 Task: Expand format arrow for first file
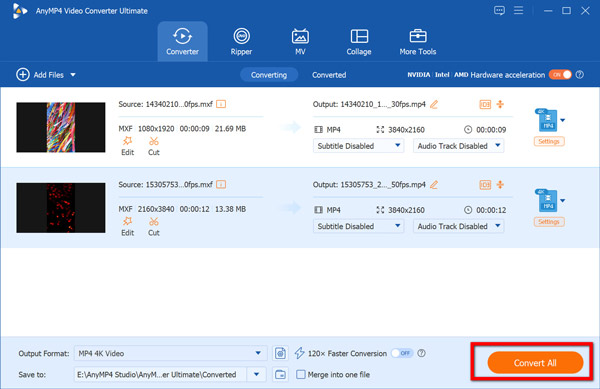[562, 120]
